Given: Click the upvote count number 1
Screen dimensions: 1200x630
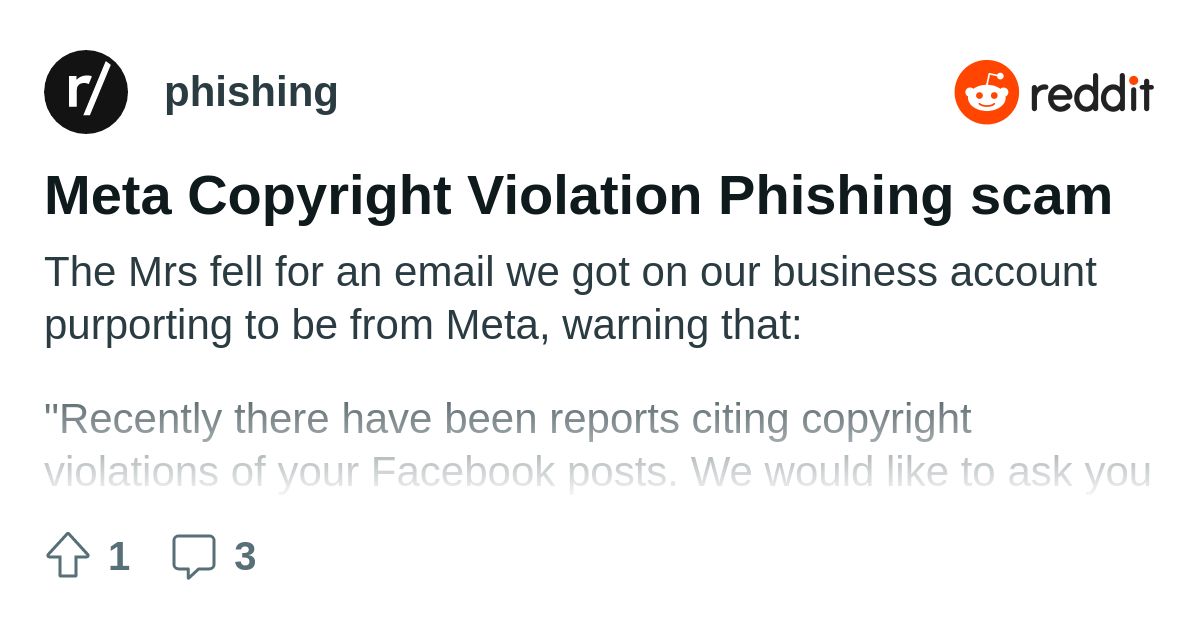Looking at the screenshot, I should click(119, 556).
